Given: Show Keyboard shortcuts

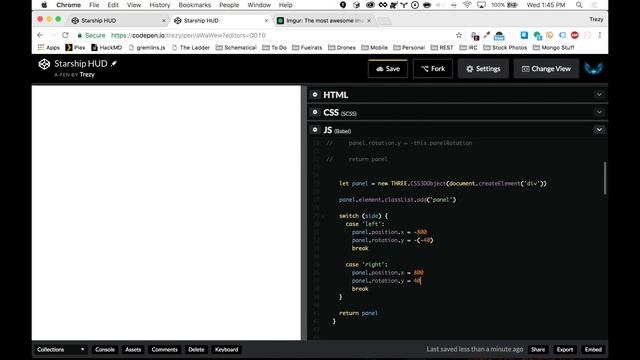Looking at the screenshot, I should coord(227,349).
